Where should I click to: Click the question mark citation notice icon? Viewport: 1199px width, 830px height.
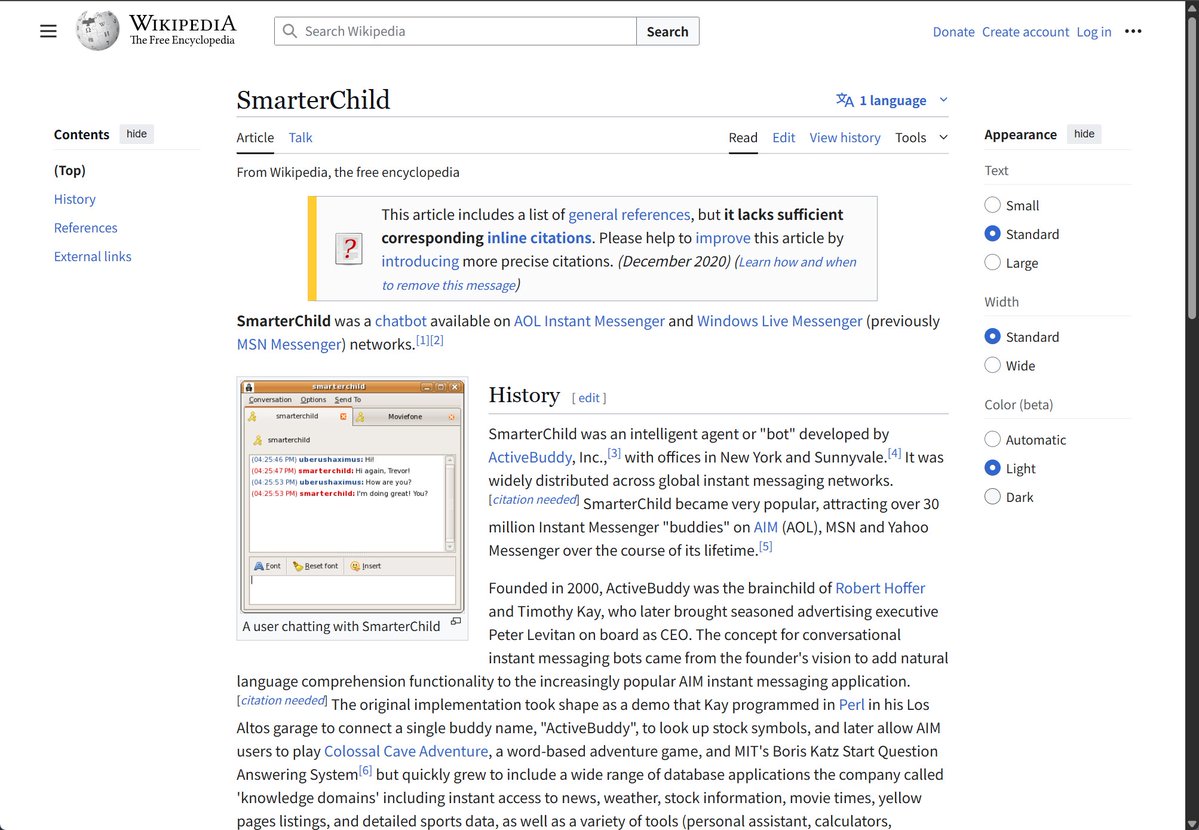(x=349, y=249)
